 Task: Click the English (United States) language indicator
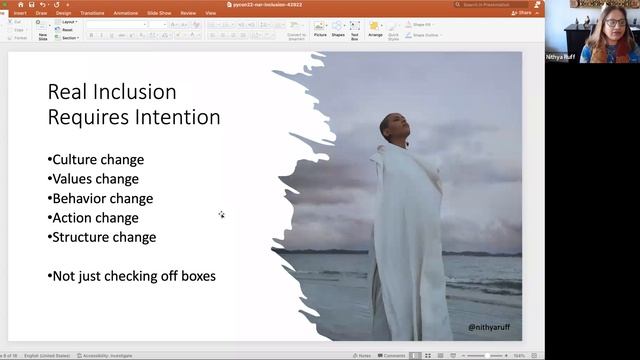pos(47,356)
